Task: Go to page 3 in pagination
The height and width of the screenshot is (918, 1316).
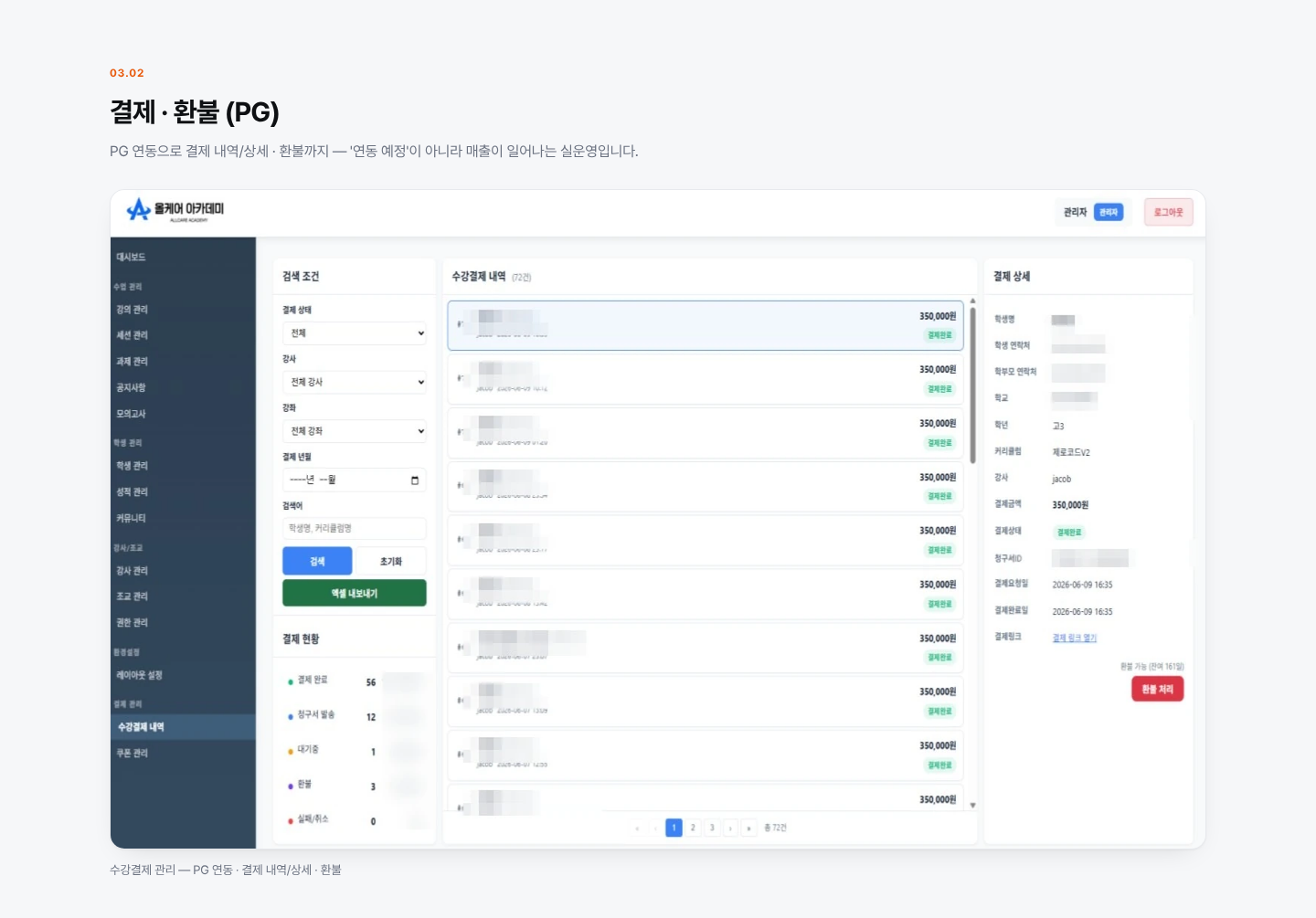Action: 712,828
